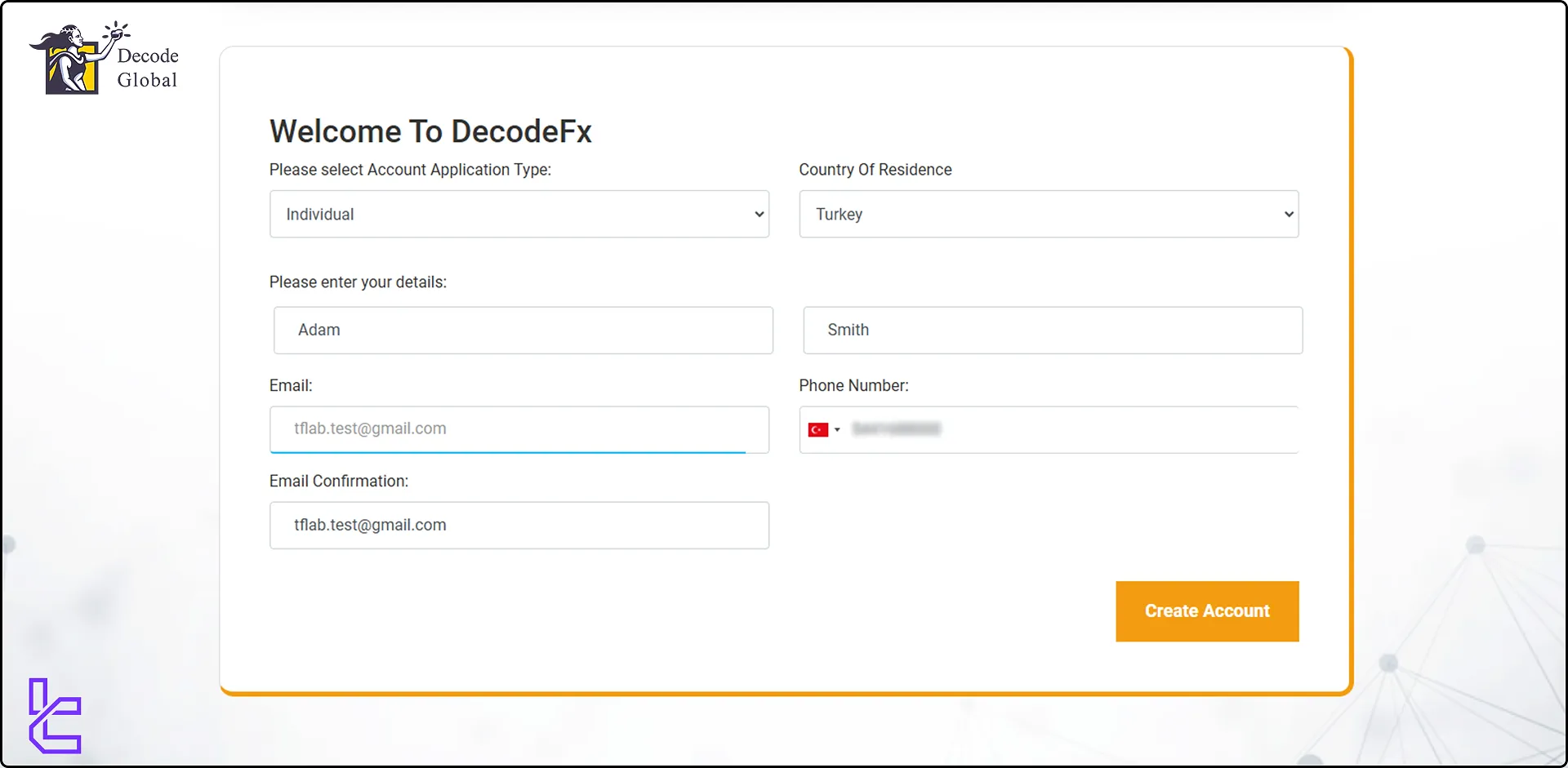Click the Email Confirmation label

(339, 482)
